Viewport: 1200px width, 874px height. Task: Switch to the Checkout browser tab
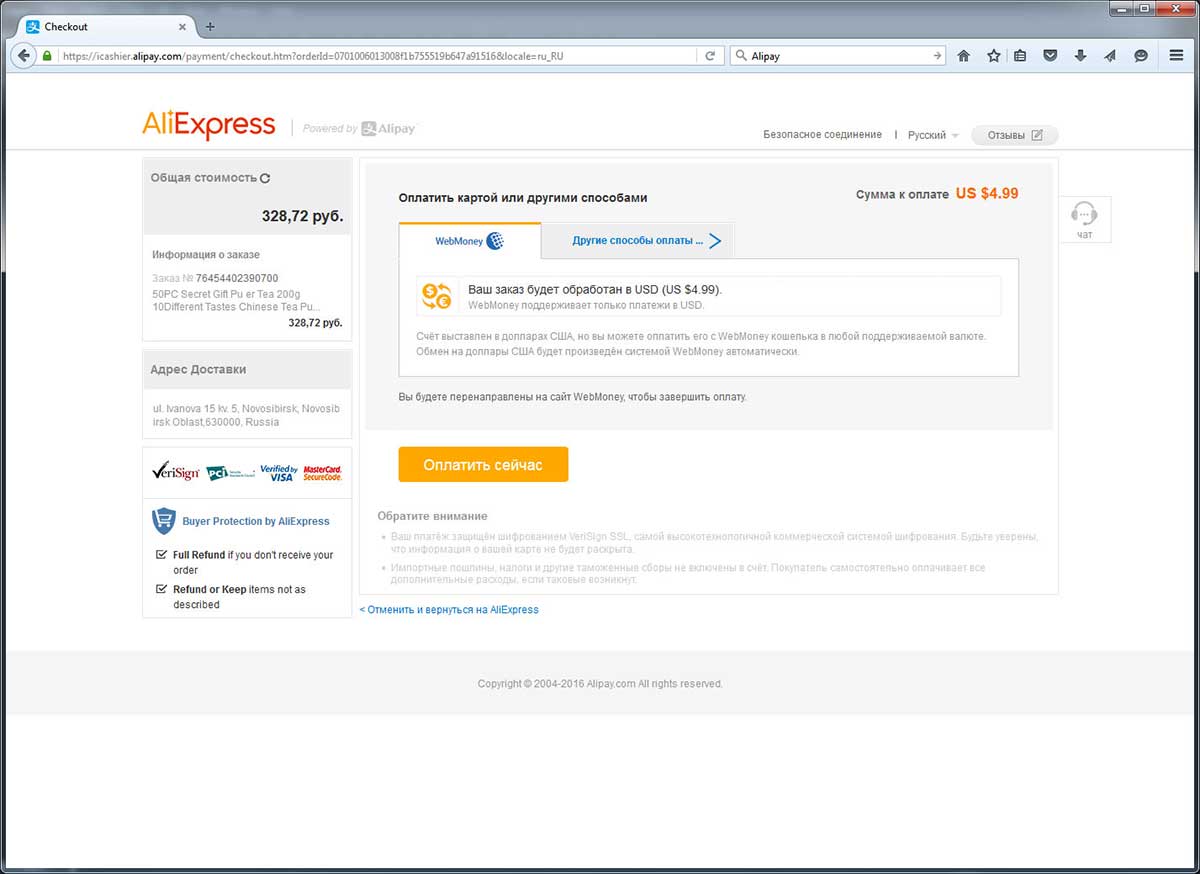coord(105,27)
